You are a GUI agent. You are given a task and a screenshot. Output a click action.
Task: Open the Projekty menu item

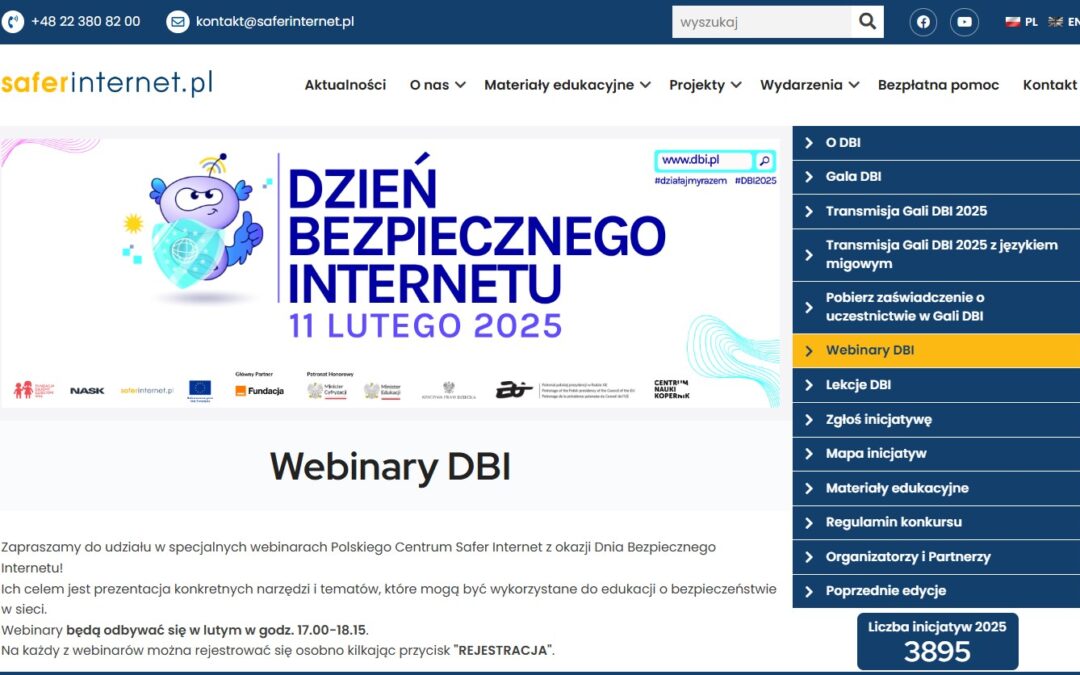[697, 85]
